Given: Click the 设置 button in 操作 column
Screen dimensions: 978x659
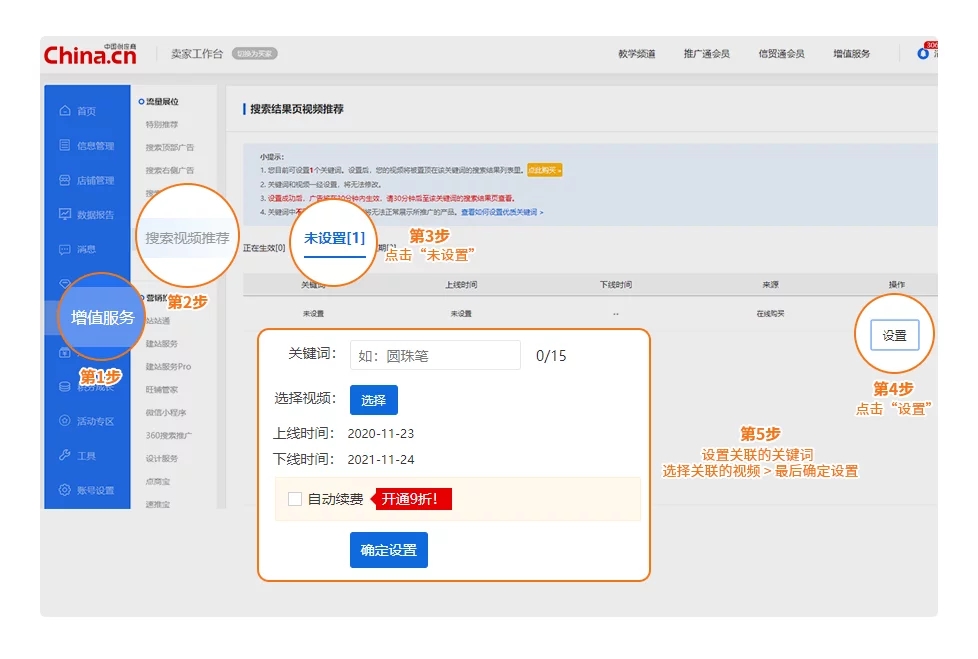Looking at the screenshot, I should click(x=894, y=336).
